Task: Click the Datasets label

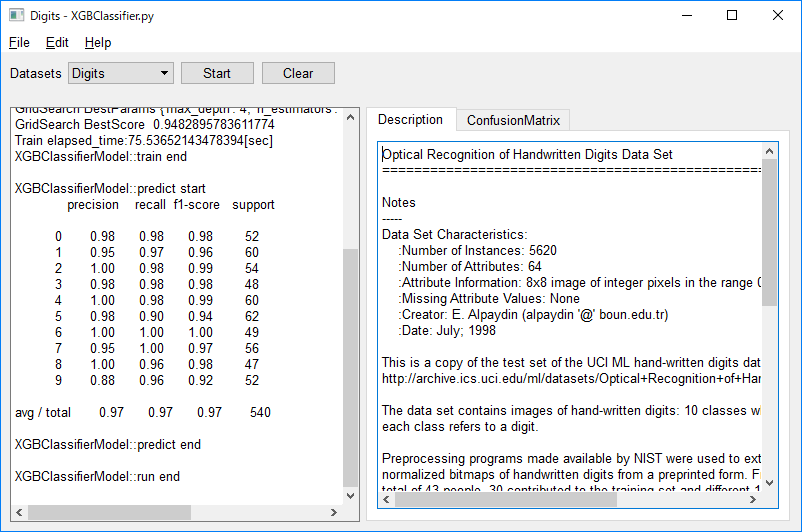Action: click(x=36, y=73)
